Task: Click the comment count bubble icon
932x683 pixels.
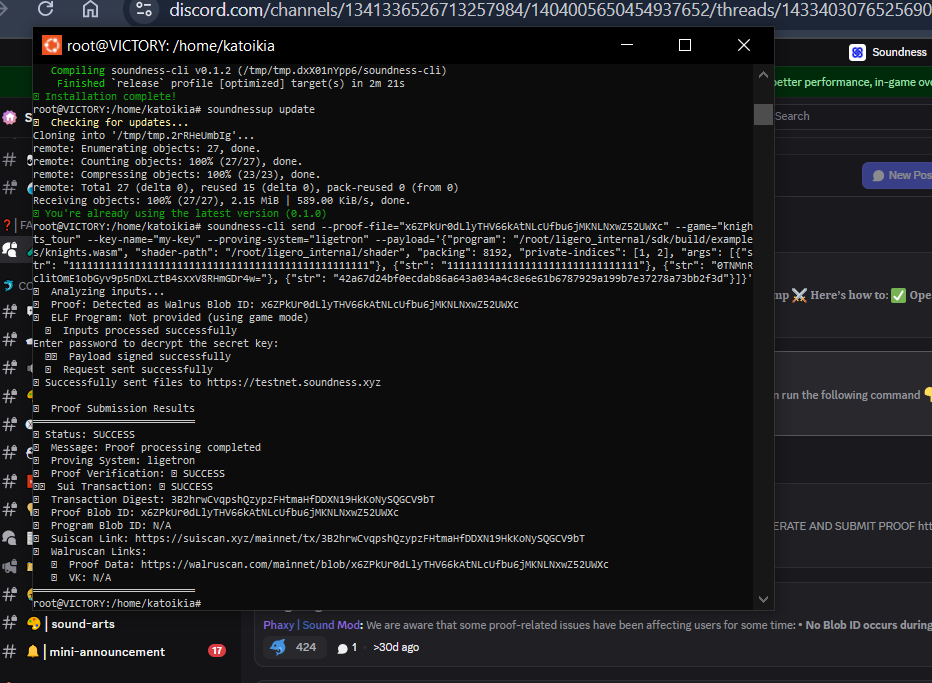Action: [342, 648]
